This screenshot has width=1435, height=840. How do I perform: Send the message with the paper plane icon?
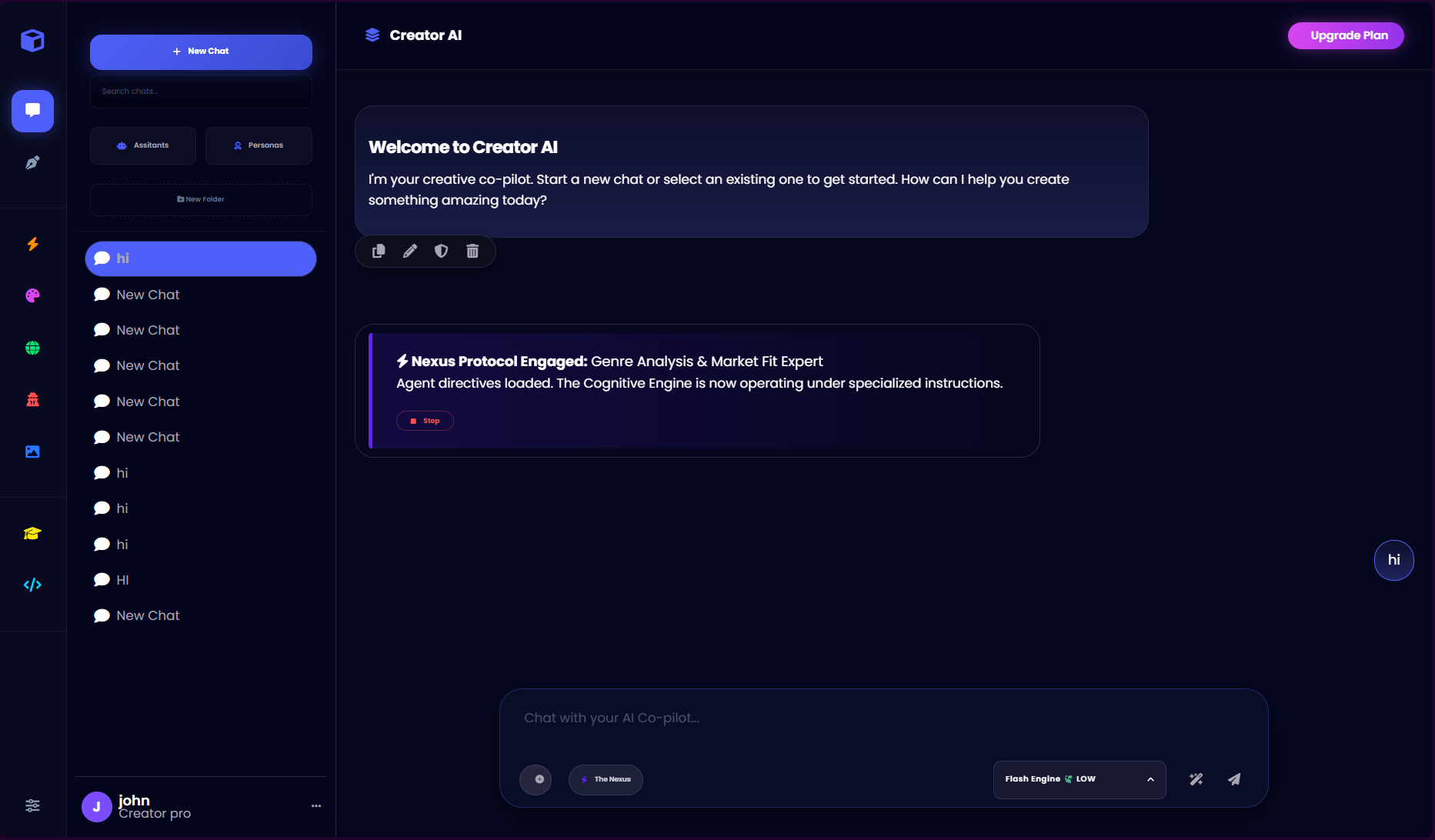[x=1234, y=779]
